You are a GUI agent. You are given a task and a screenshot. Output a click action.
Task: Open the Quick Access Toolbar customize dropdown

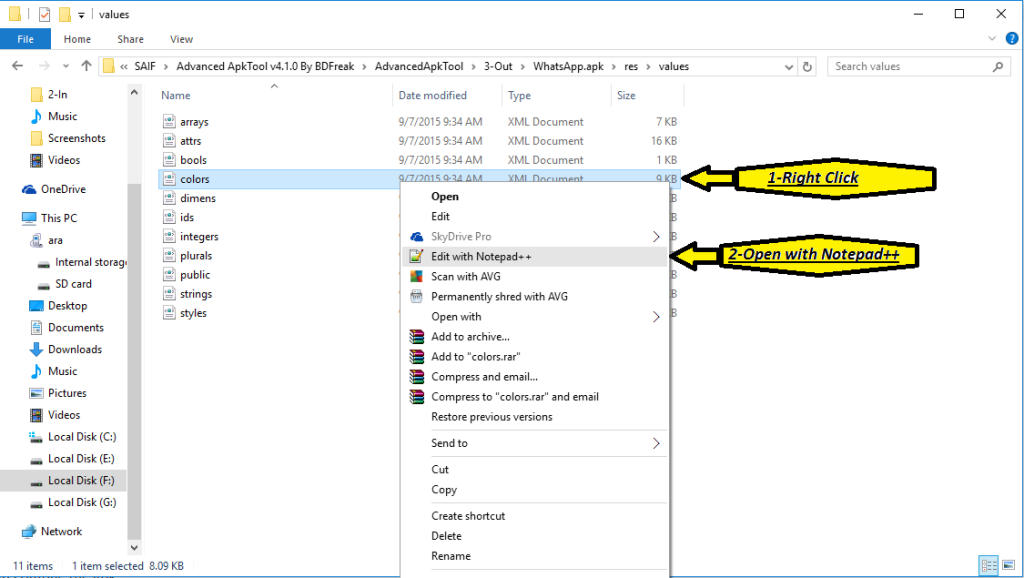(82, 15)
